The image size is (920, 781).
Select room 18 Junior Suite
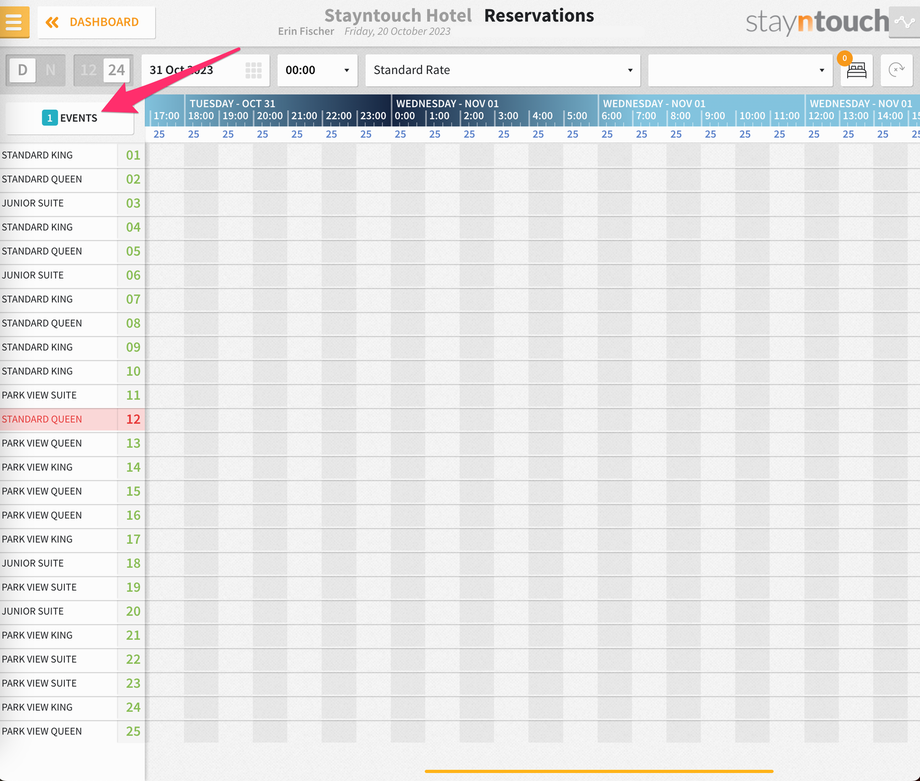(x=72, y=564)
